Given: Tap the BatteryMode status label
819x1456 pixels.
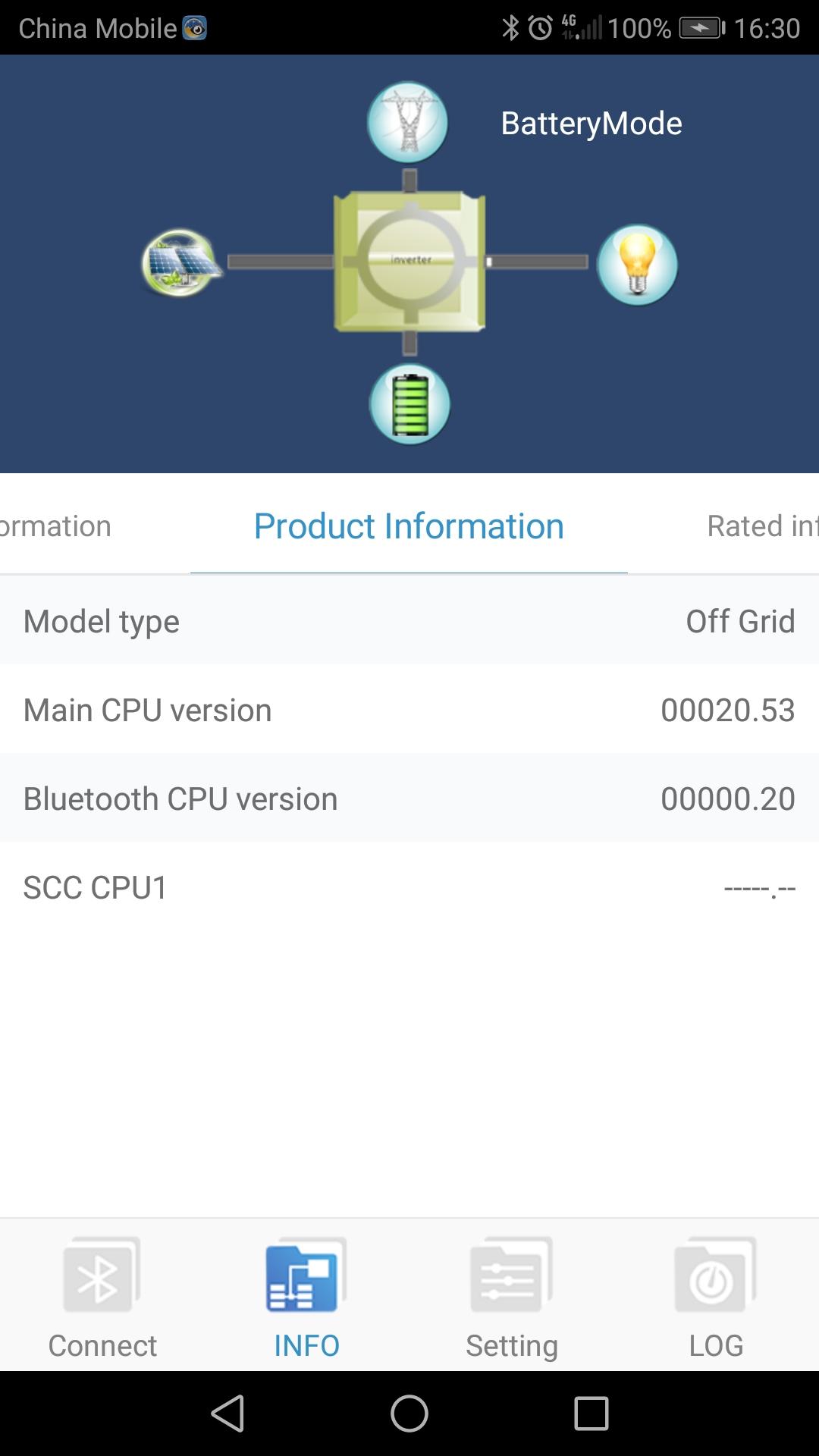Looking at the screenshot, I should tap(591, 124).
